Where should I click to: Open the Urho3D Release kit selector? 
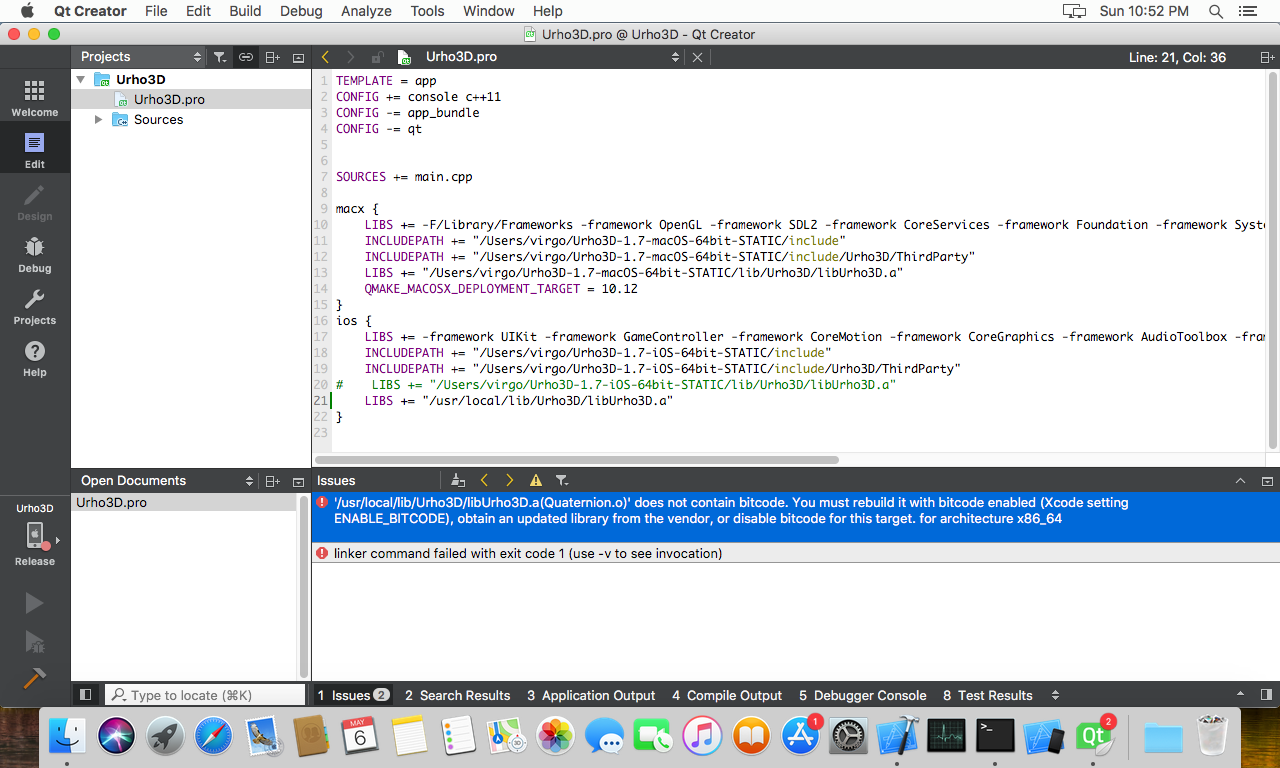pos(35,535)
